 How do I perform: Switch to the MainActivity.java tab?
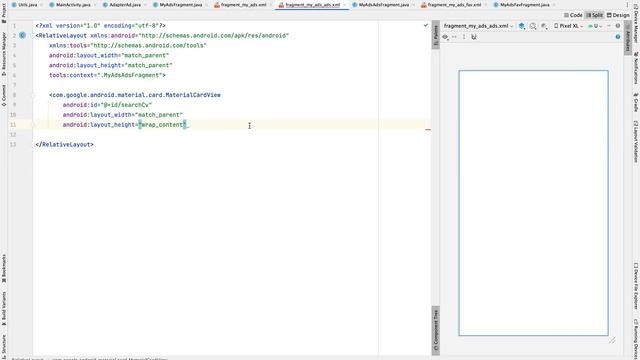pyautogui.click(x=73, y=5)
